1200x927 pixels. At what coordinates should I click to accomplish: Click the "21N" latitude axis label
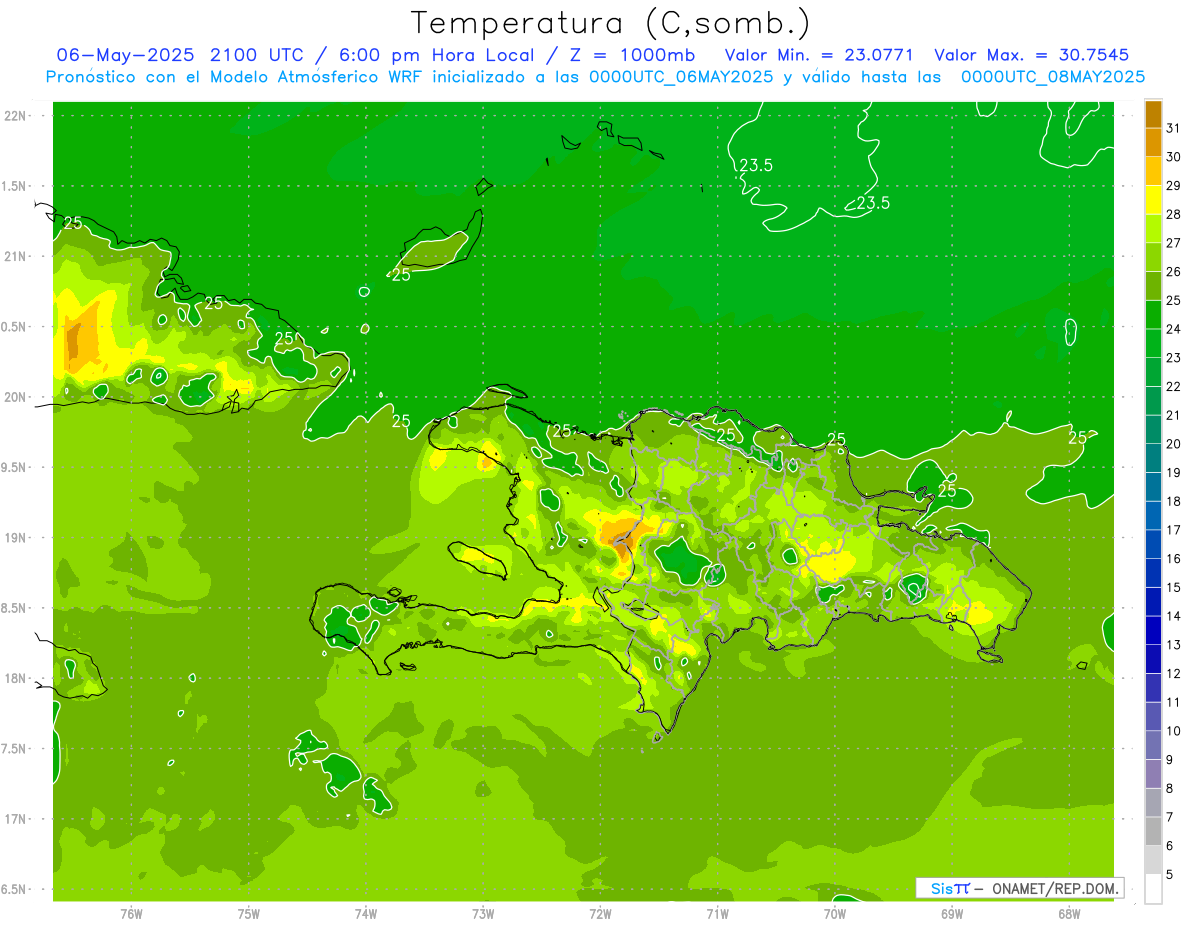[x=16, y=257]
